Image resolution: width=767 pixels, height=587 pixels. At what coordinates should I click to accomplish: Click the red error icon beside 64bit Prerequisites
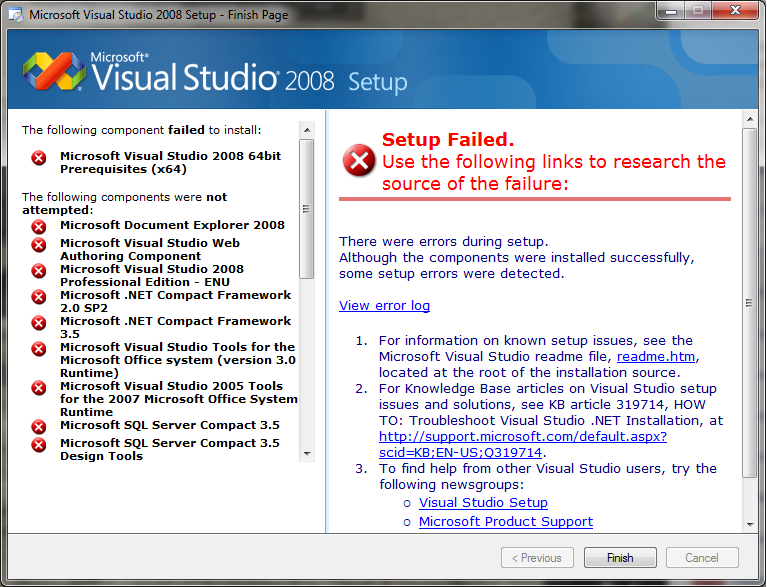click(39, 158)
